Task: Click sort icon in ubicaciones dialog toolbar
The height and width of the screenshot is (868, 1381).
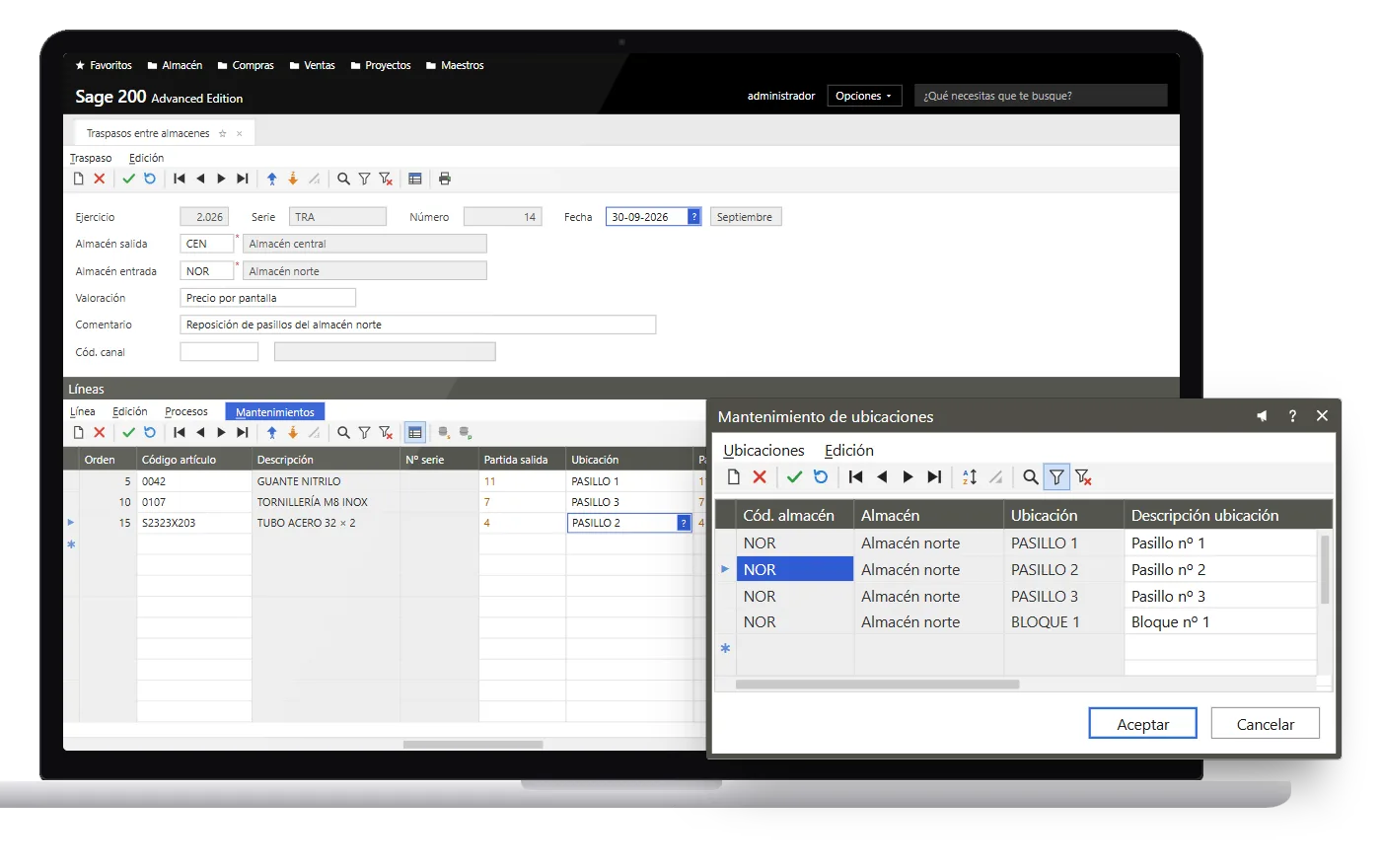Action: [970, 477]
